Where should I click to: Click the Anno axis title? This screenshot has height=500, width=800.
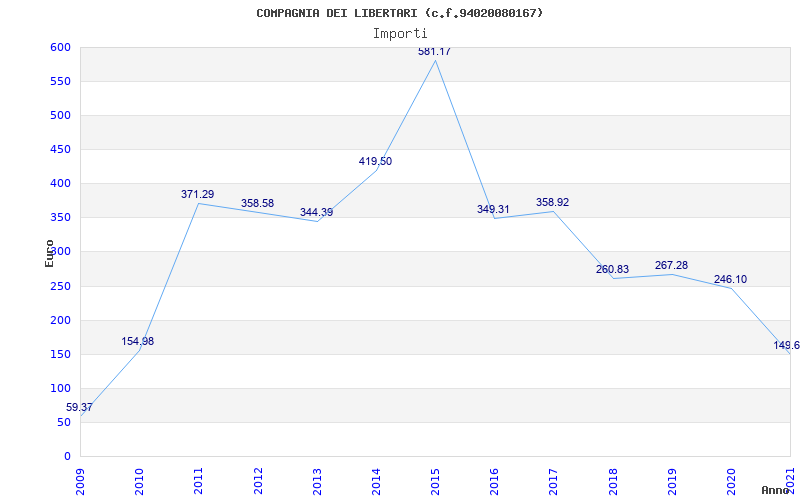pyautogui.click(x=776, y=490)
